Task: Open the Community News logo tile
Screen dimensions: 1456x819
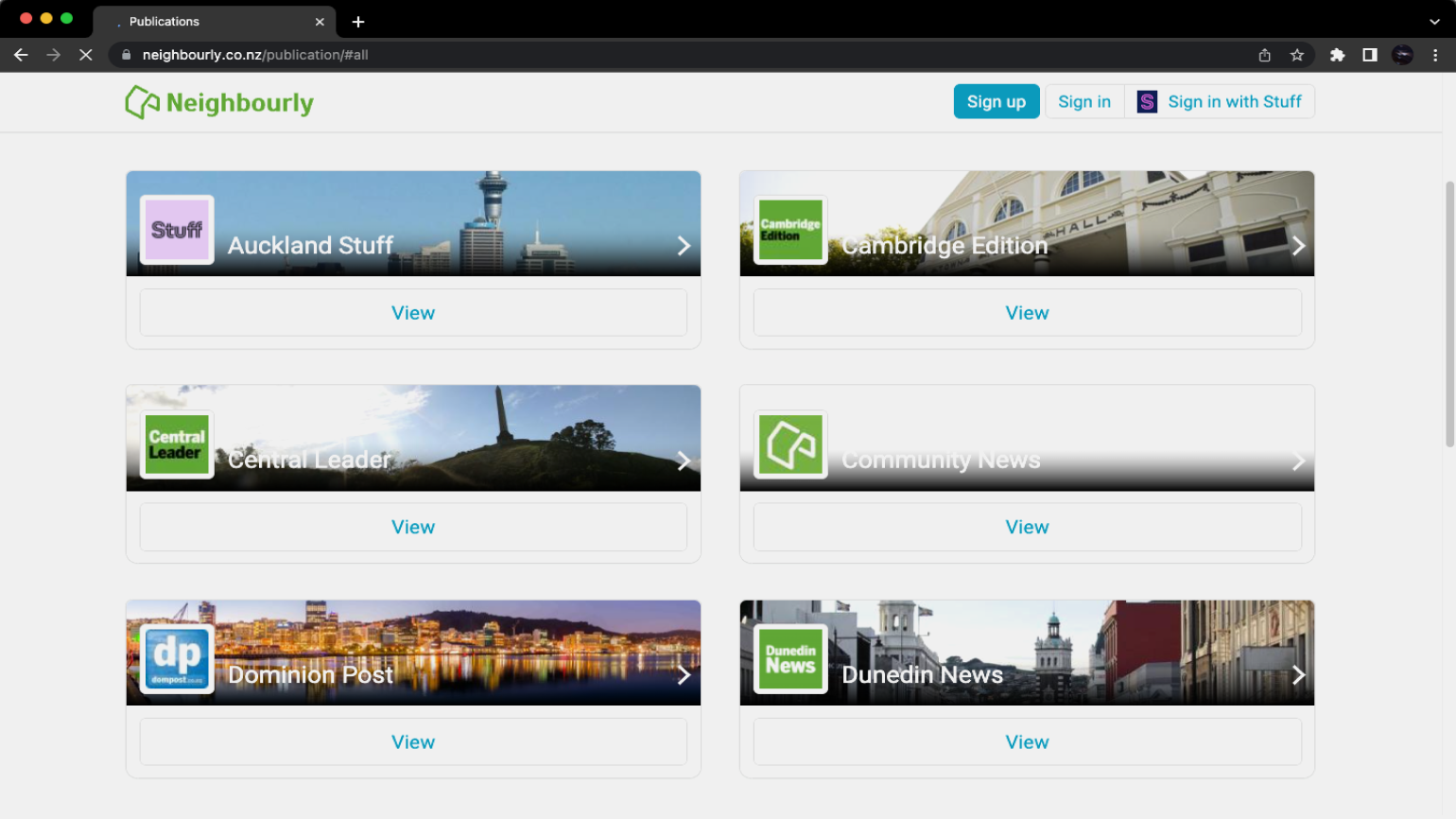Action: coord(790,444)
